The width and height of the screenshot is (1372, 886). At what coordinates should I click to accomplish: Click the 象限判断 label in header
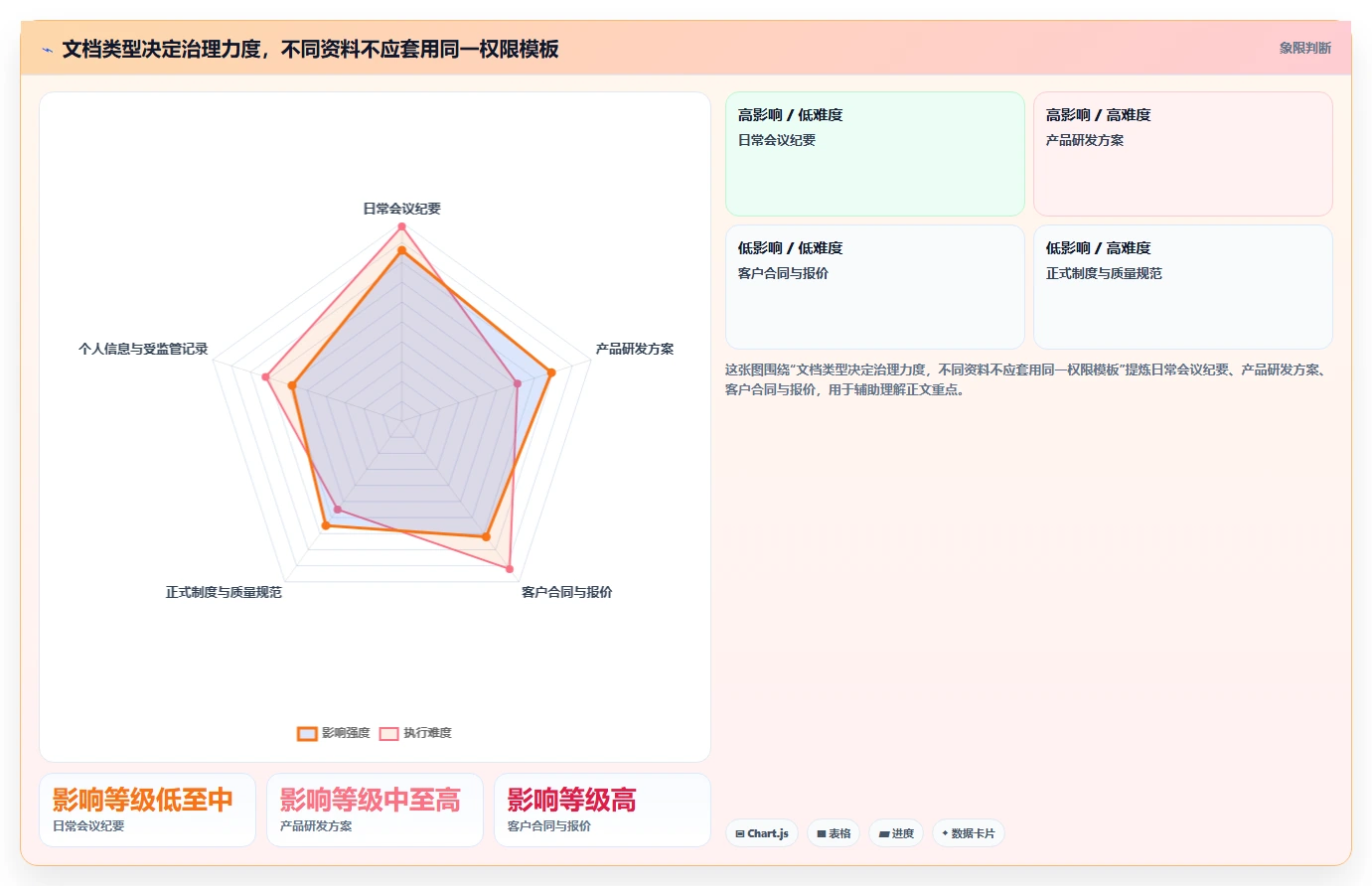click(x=1304, y=48)
